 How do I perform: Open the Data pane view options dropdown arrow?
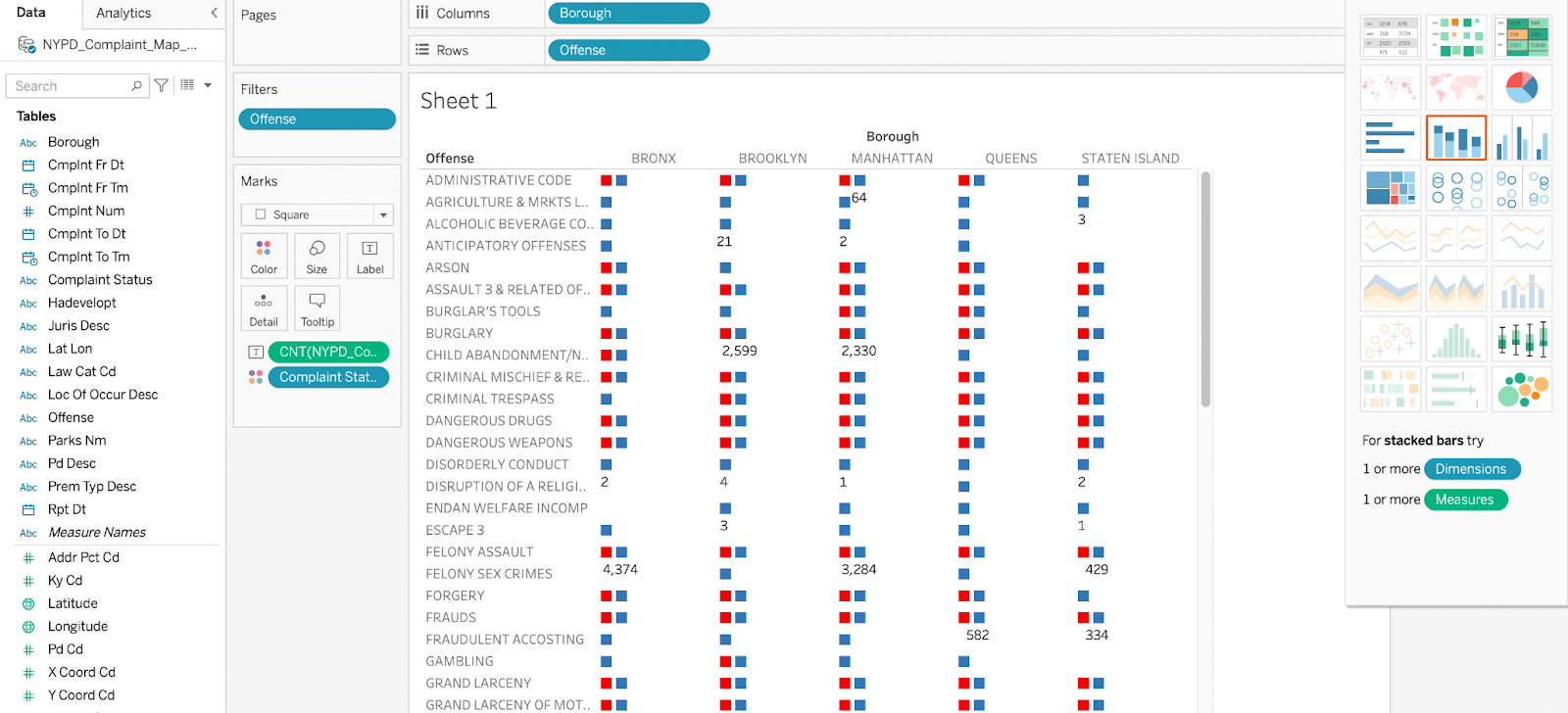click(x=208, y=85)
